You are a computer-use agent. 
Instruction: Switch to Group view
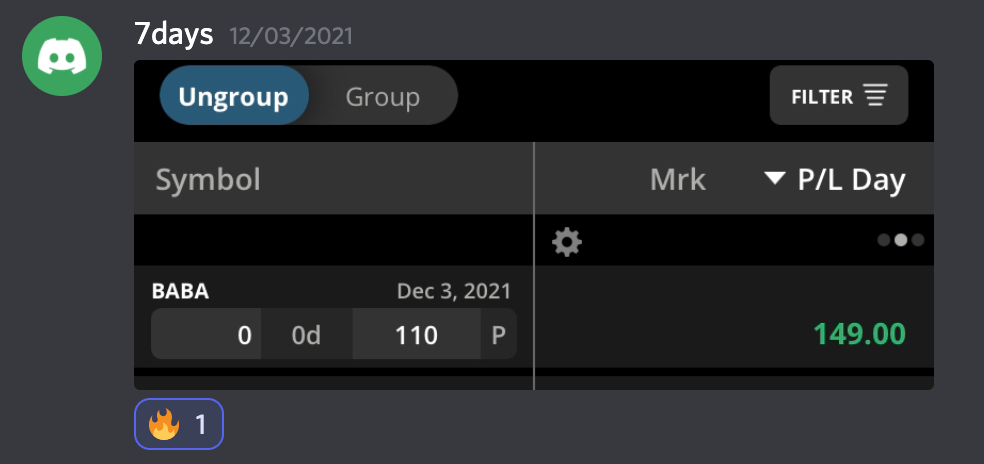click(382, 97)
